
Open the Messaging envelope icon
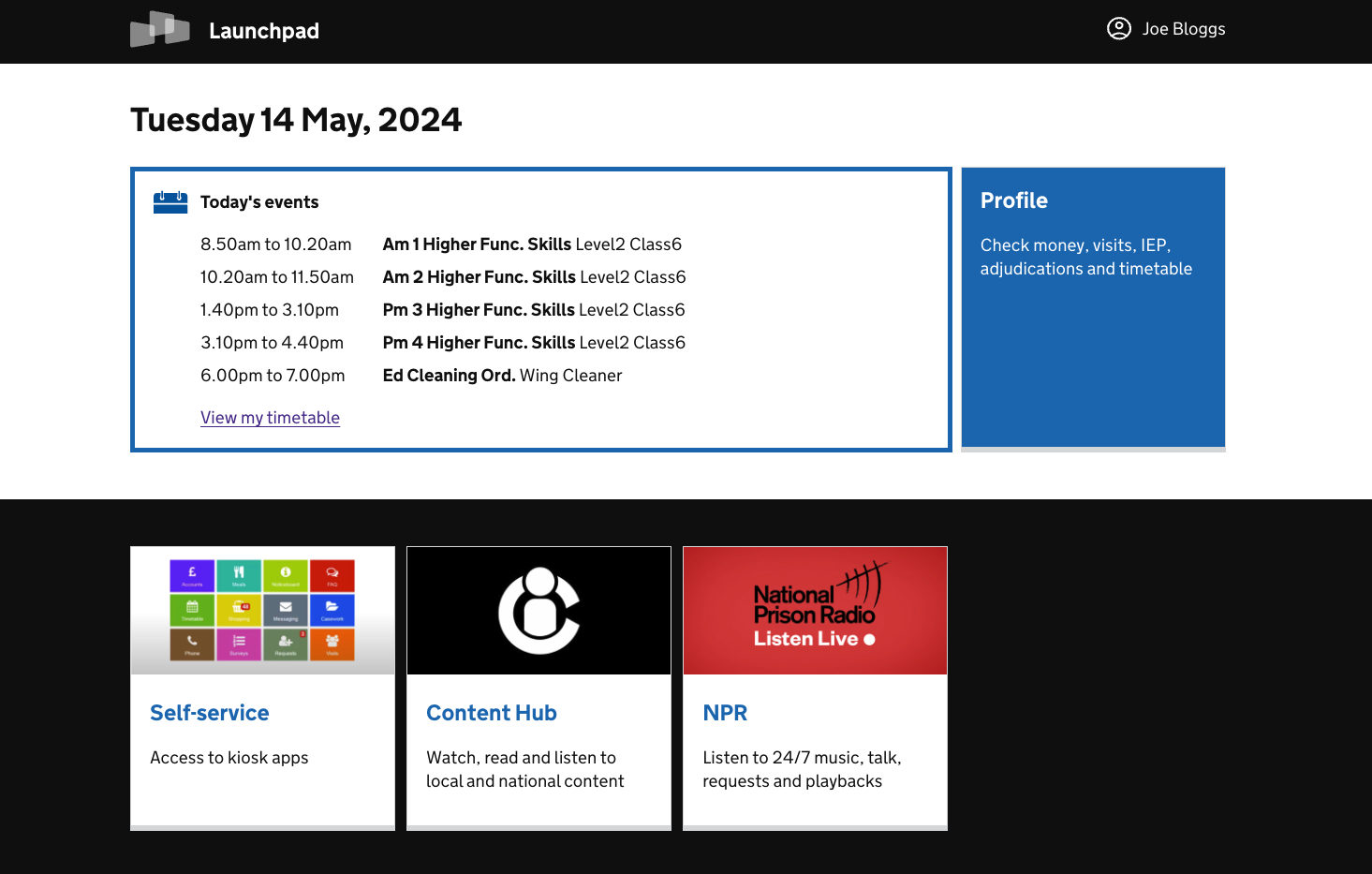pos(286,611)
